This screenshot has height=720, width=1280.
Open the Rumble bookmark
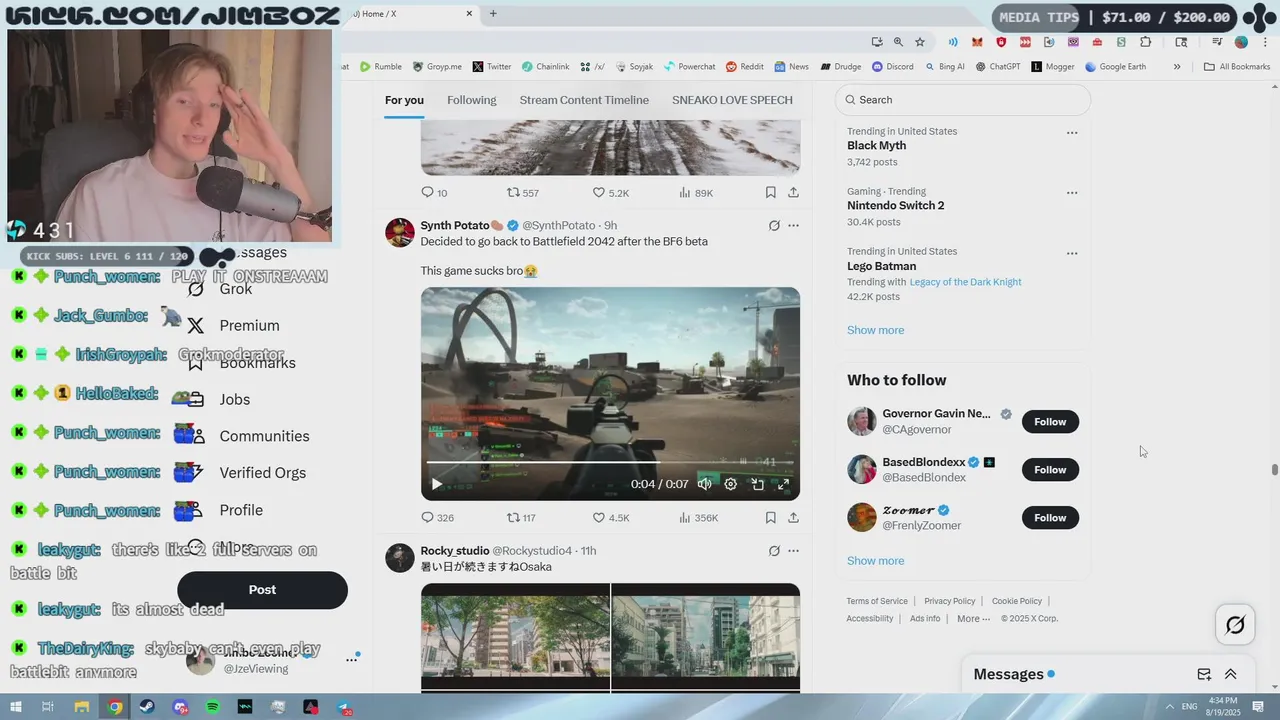coord(381,67)
